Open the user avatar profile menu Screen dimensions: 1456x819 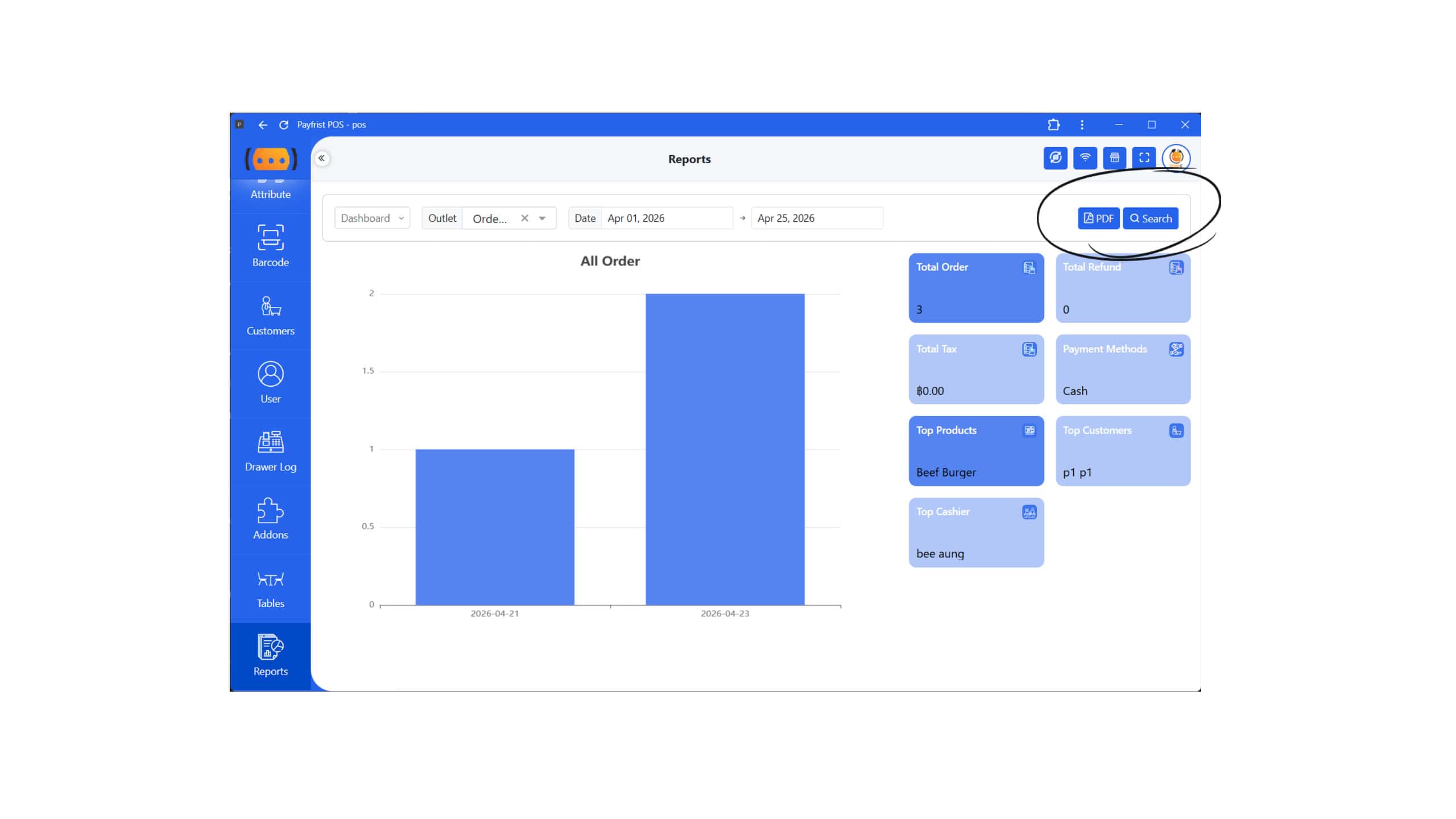tap(1176, 158)
